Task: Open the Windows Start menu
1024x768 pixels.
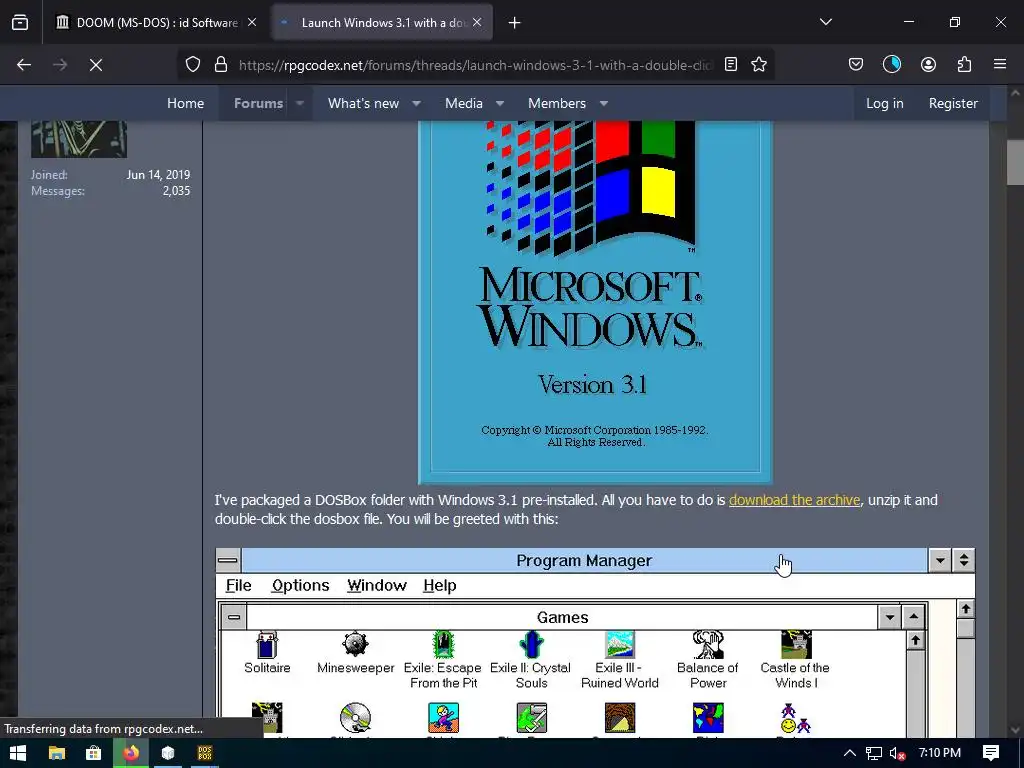Action: pos(18,753)
